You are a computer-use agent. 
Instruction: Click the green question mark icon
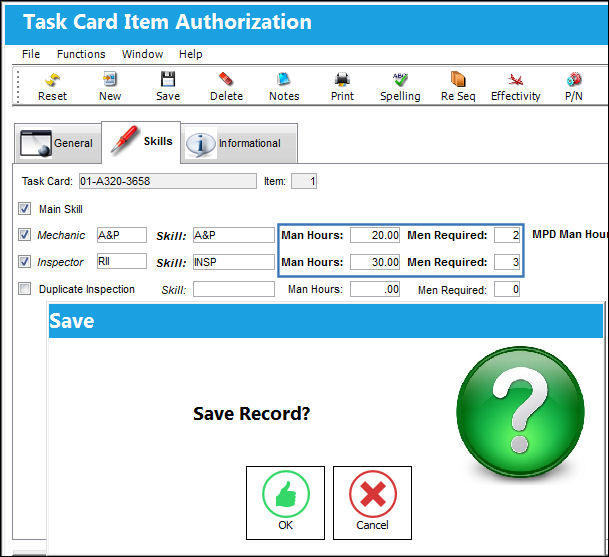520,412
